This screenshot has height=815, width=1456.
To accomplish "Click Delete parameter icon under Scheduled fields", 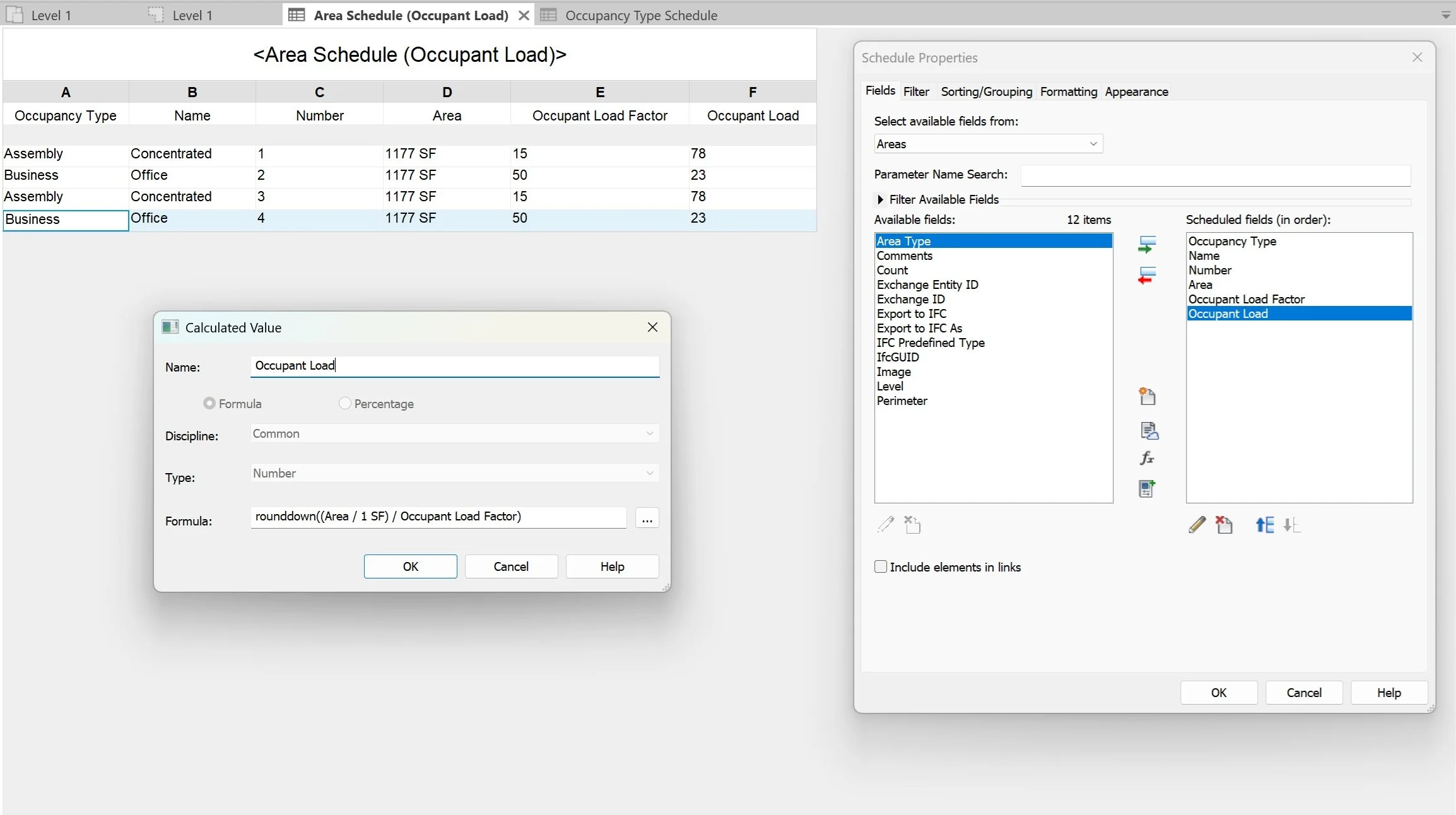I will pyautogui.click(x=1224, y=524).
